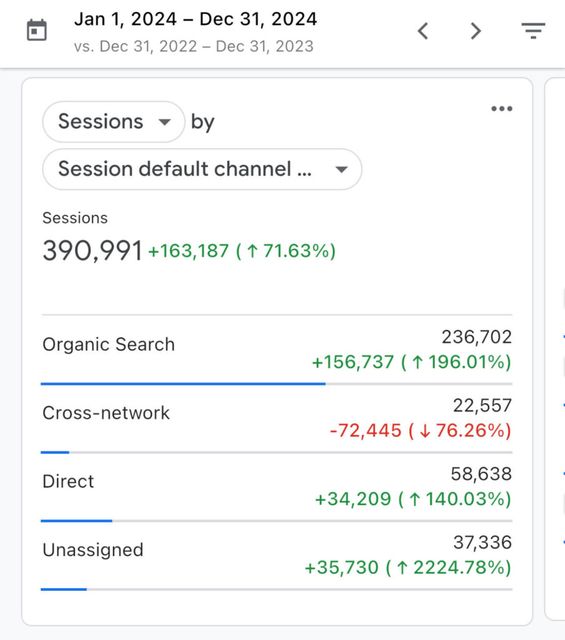The image size is (565, 640).
Task: Click Organic Search value 236,702
Action: click(x=477, y=337)
